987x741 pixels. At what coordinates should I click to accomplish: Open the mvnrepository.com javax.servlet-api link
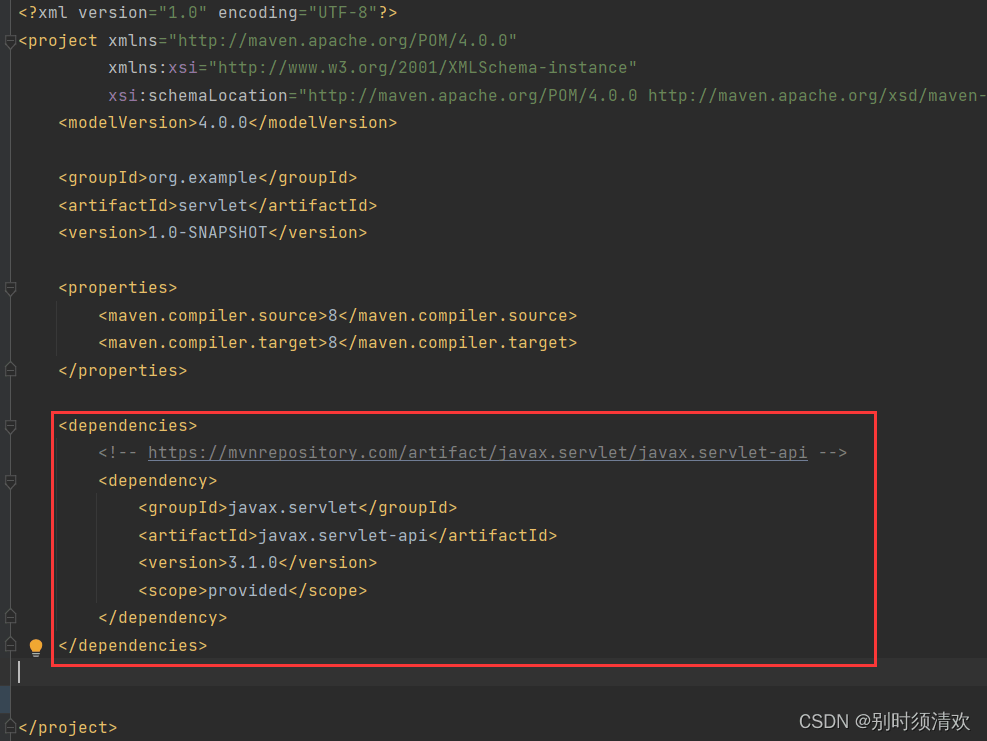click(x=477, y=453)
